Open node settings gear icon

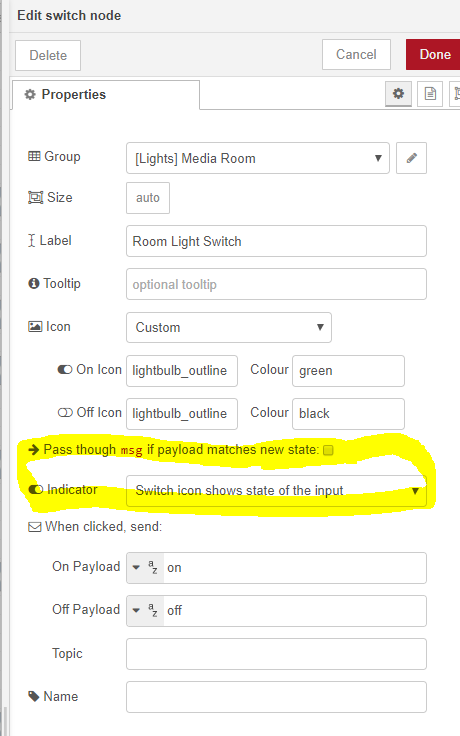coord(398,94)
